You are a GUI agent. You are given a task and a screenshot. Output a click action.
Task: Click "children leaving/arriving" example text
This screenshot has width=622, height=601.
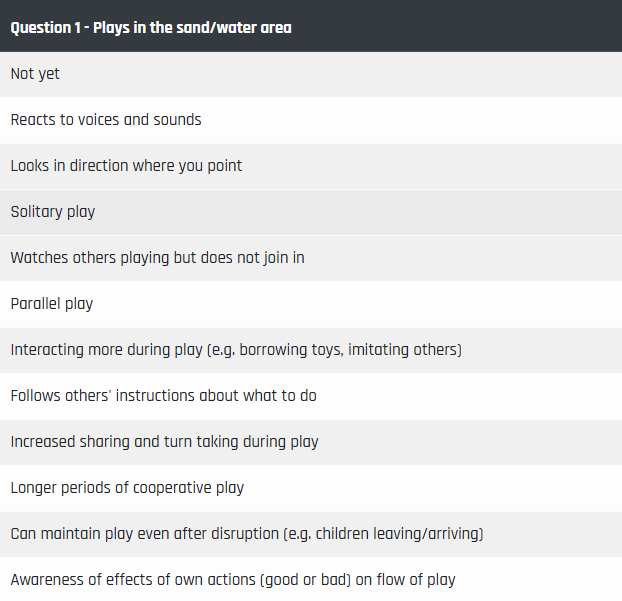[397, 534]
